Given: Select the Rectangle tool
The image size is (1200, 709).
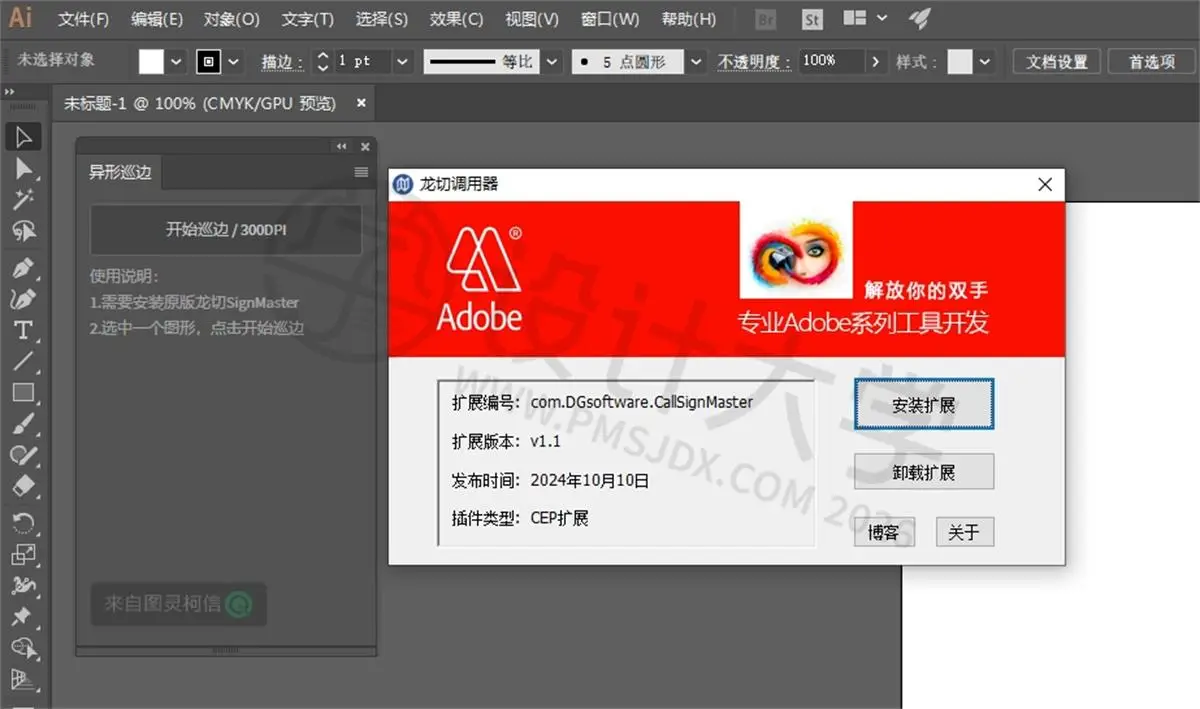Looking at the screenshot, I should 23,393.
